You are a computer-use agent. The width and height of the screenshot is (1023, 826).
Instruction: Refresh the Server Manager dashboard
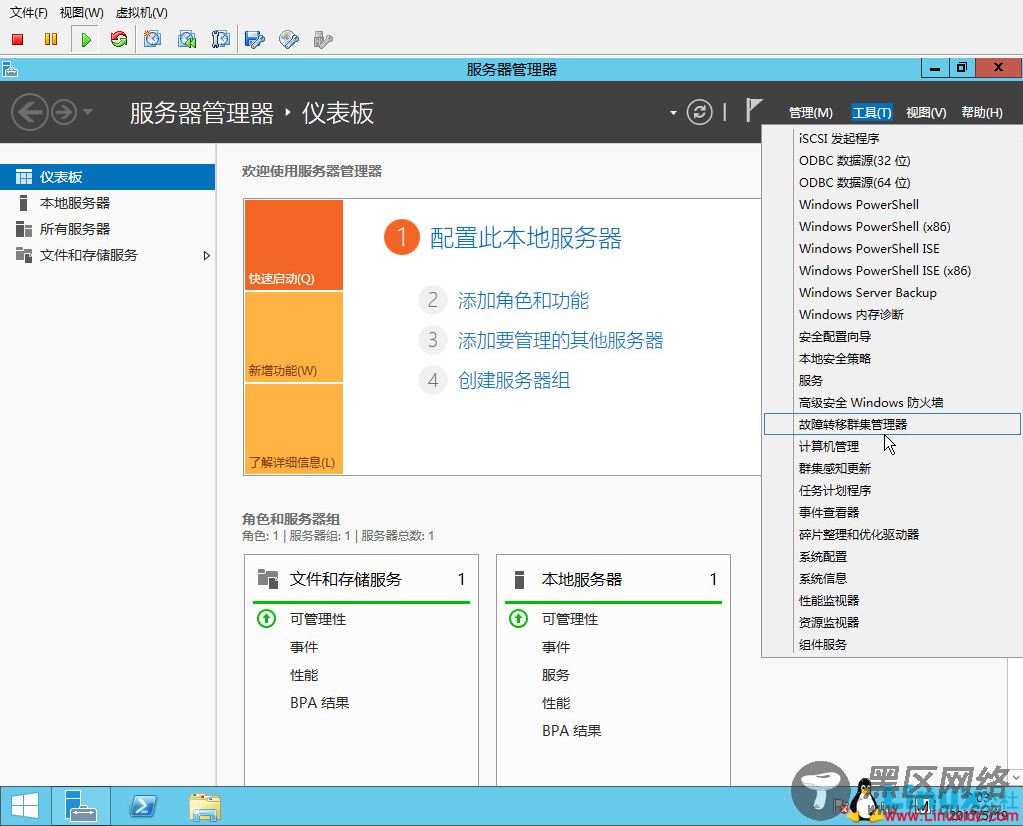(x=699, y=112)
